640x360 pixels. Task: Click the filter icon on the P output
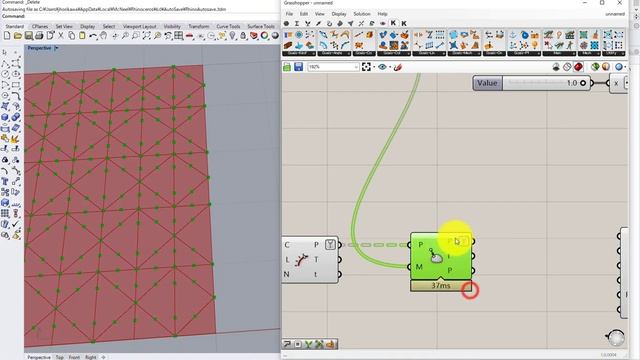[330, 244]
